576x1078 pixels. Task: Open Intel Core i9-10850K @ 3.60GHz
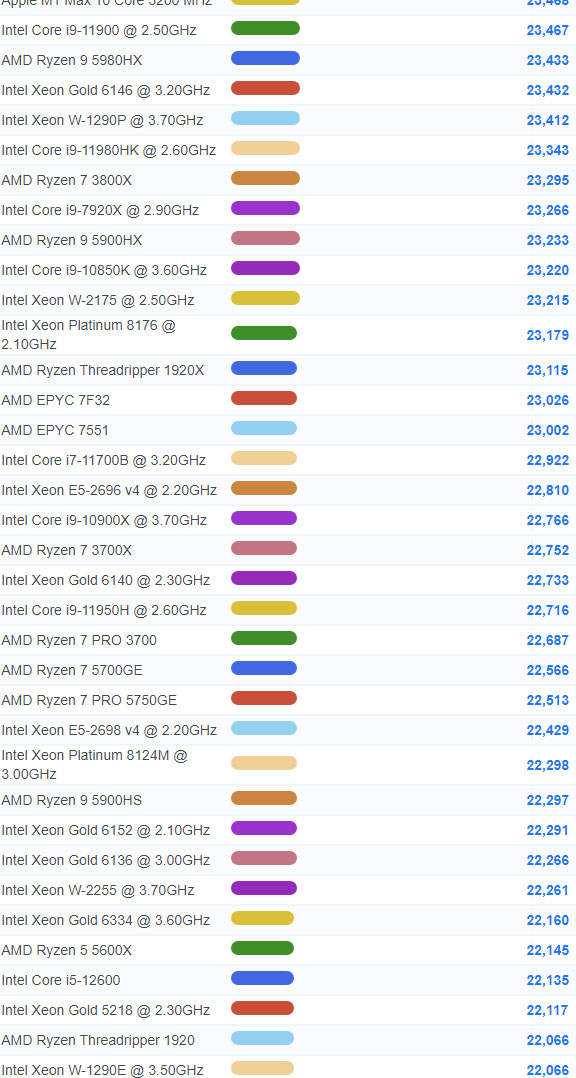pyautogui.click(x=104, y=270)
